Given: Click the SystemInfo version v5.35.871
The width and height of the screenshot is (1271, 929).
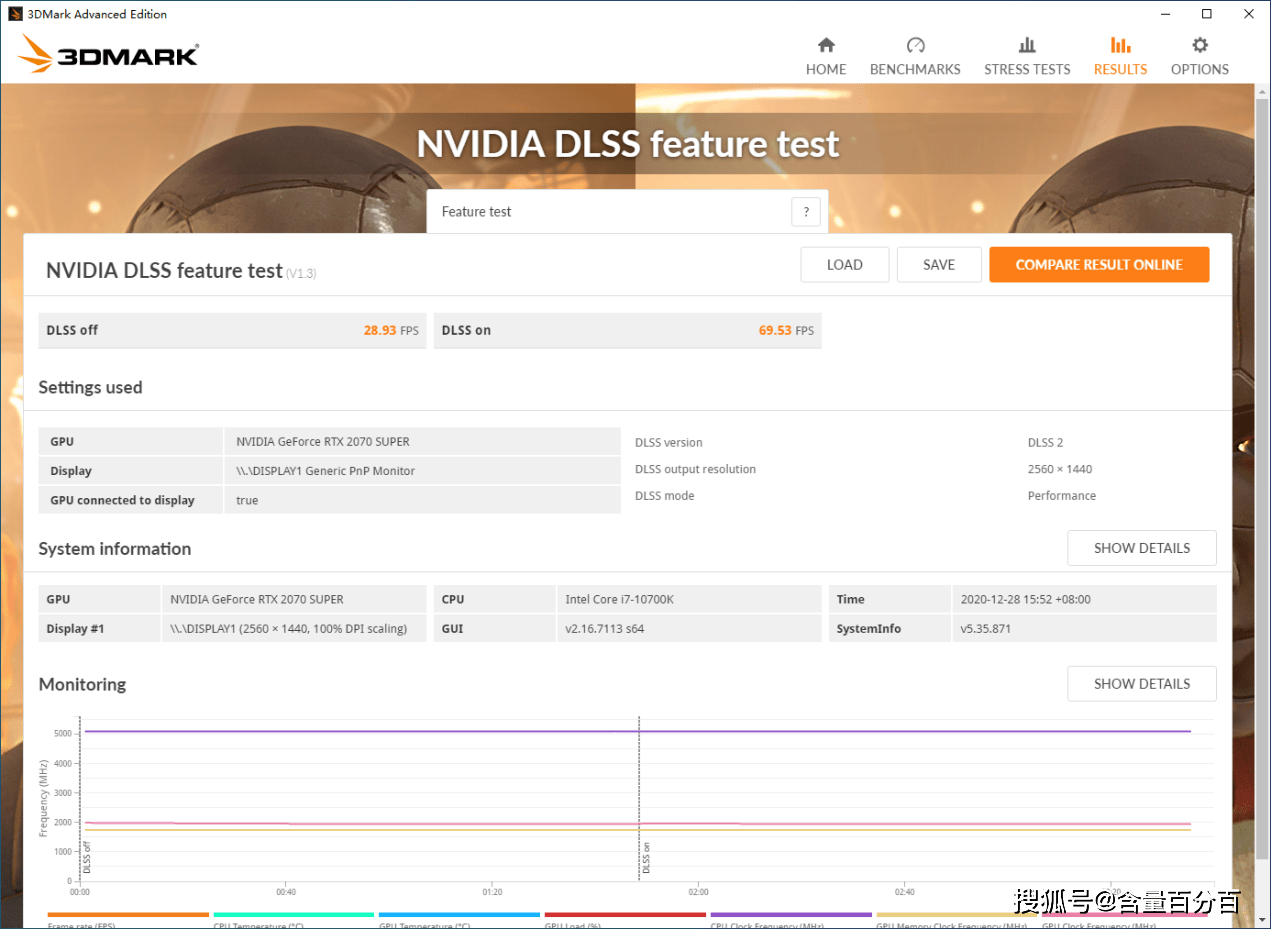Looking at the screenshot, I should (x=985, y=629).
